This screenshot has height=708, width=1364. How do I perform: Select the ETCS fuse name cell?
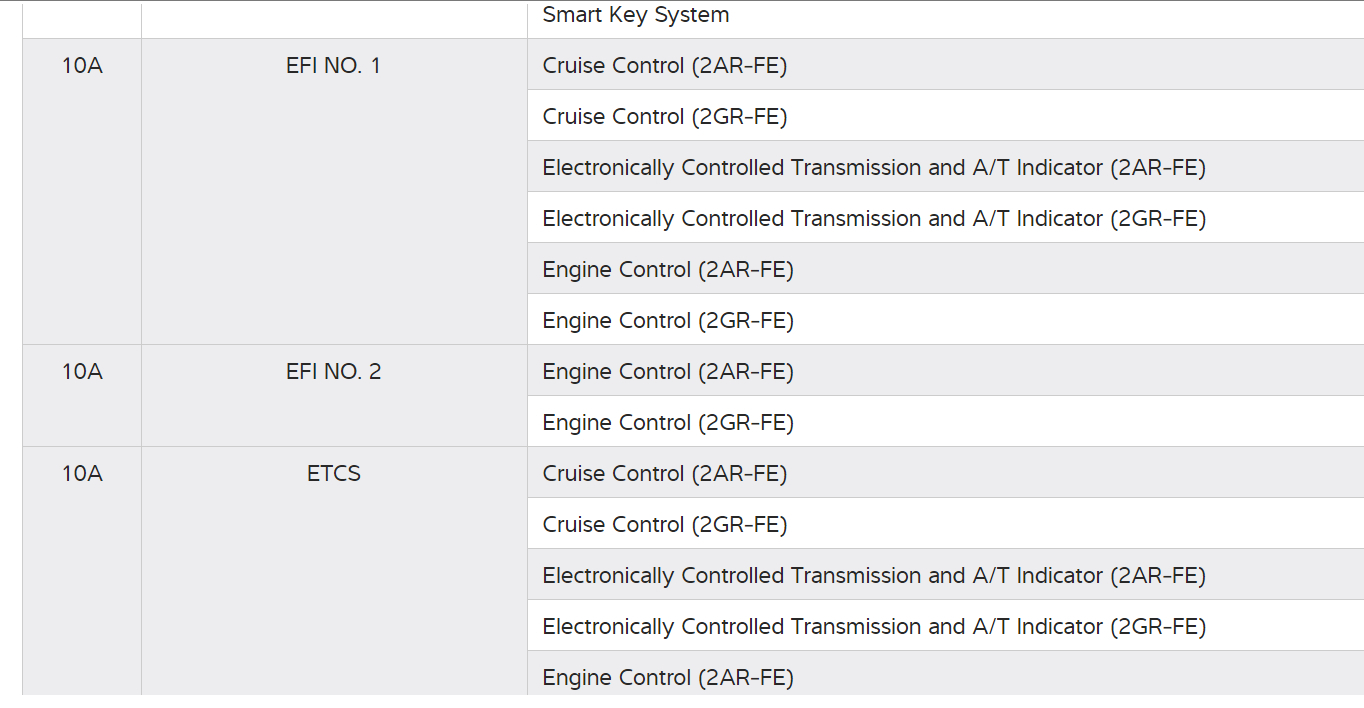point(333,474)
